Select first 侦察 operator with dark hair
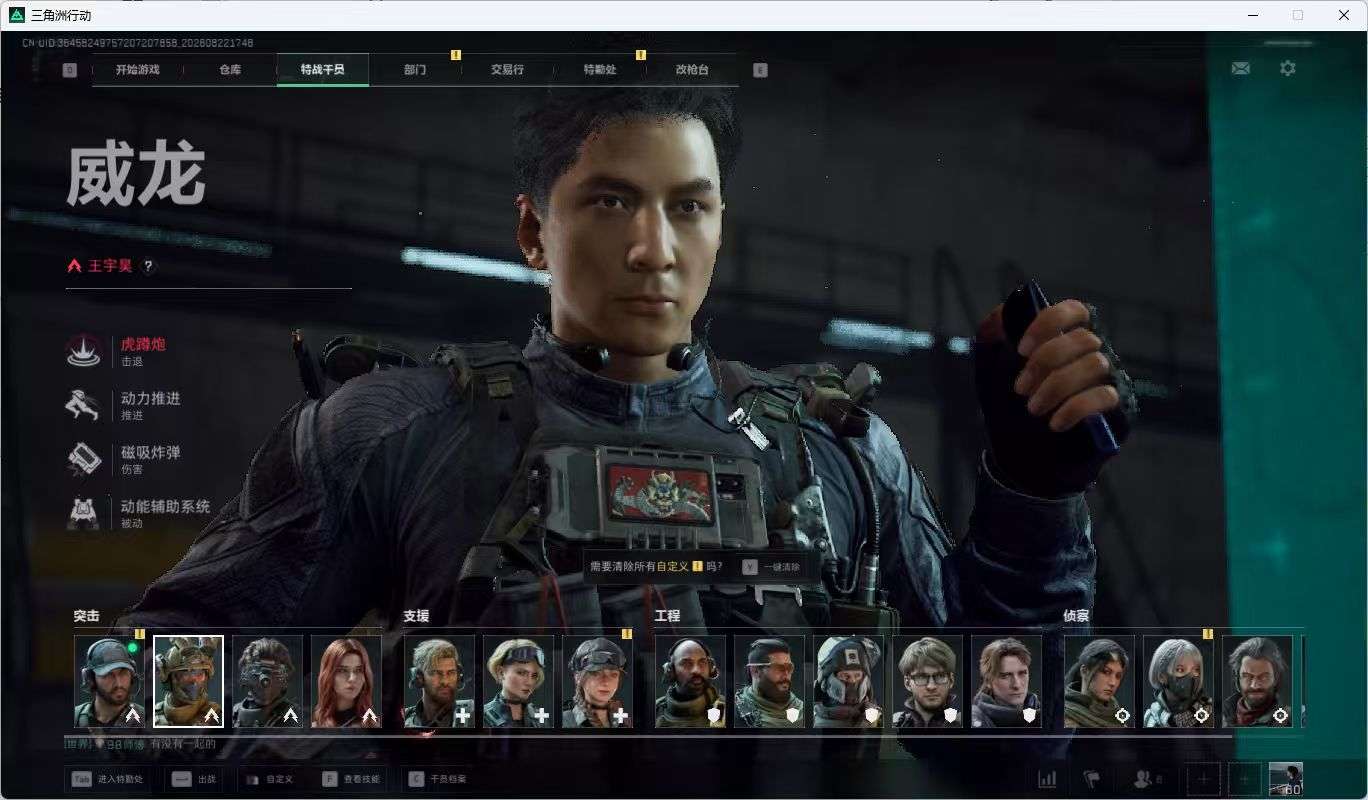The width and height of the screenshot is (1368, 800). 1099,682
